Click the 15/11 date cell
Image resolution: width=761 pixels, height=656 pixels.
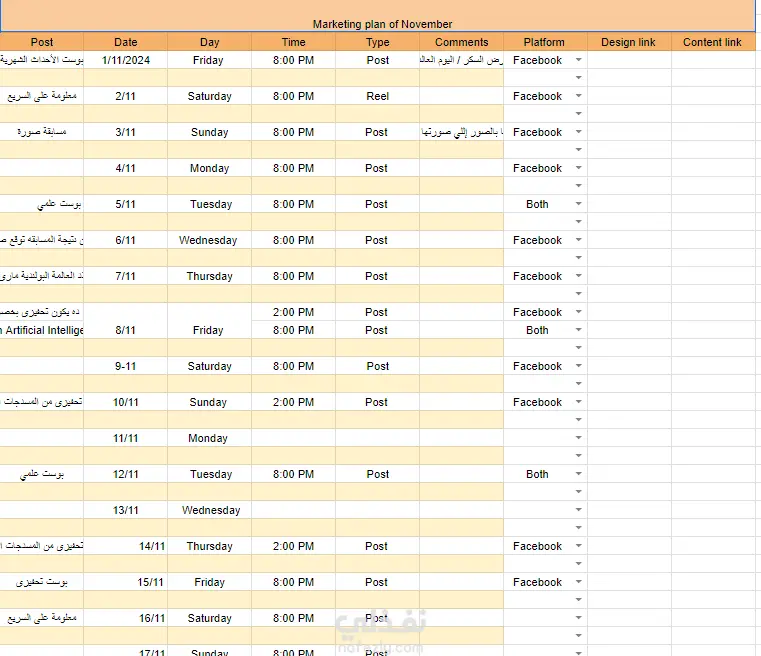click(126, 582)
